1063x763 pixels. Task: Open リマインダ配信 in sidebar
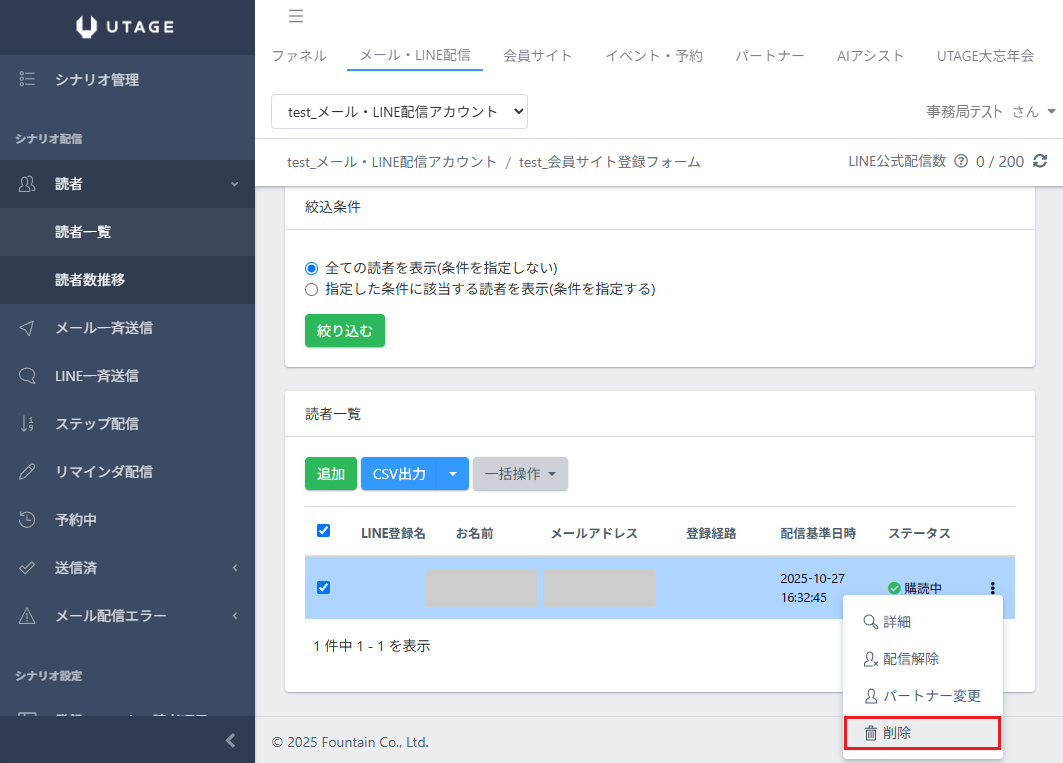point(103,472)
